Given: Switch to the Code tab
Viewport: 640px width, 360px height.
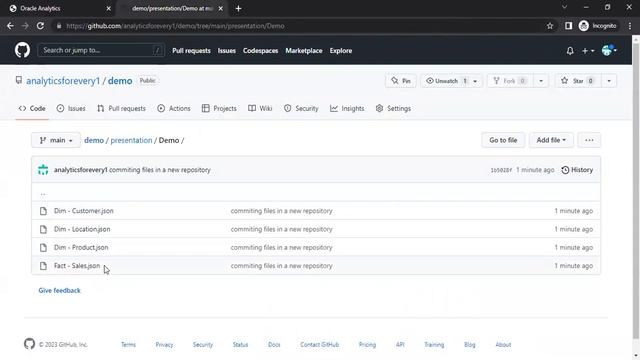Looking at the screenshot, I should (x=32, y=109).
